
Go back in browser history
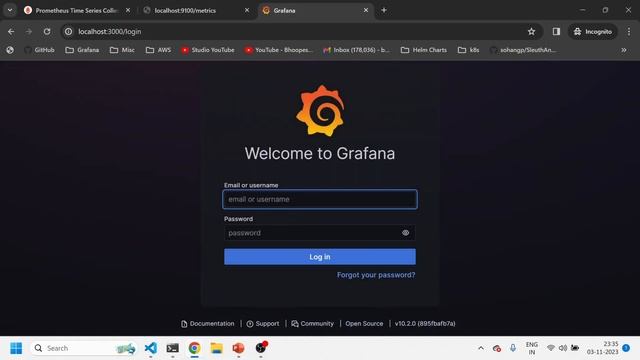[11, 31]
